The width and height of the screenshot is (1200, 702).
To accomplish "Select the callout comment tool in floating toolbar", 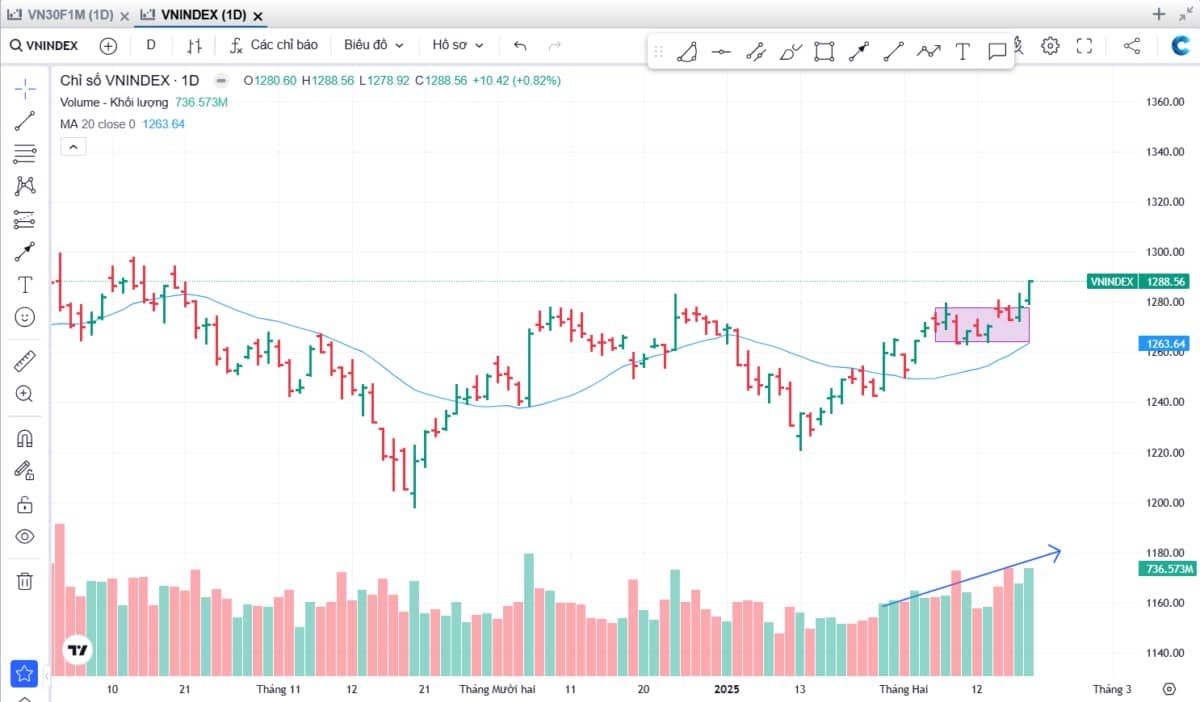I will click(x=996, y=51).
